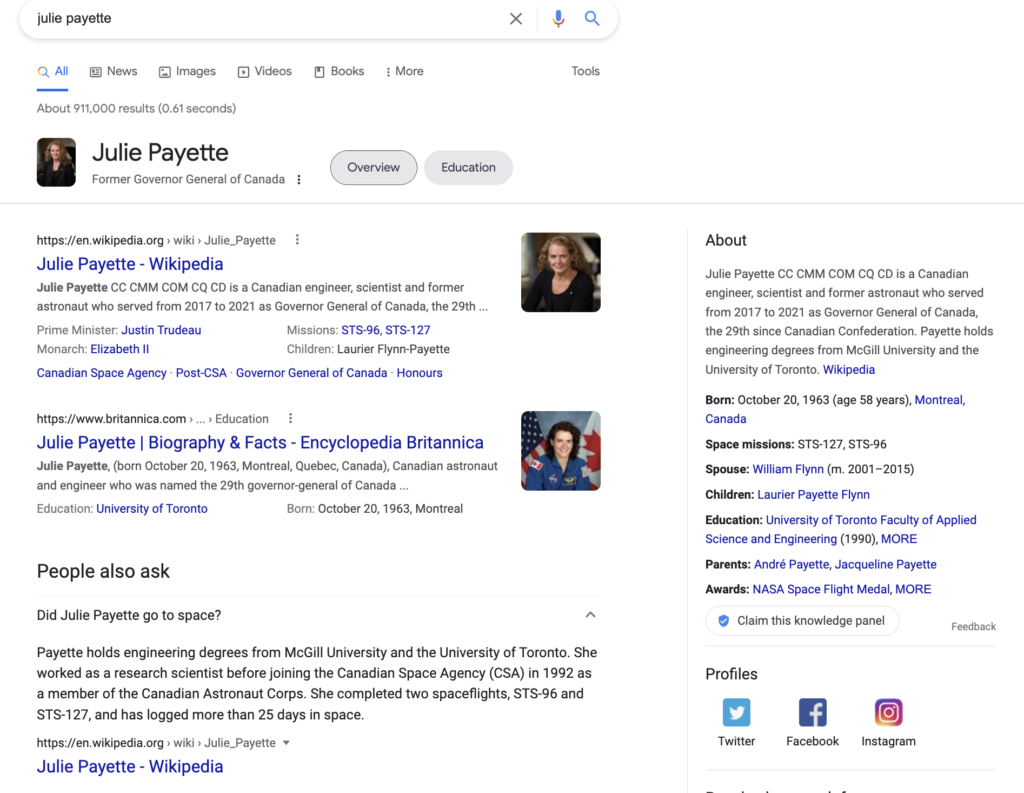Switch to the Books tab
Viewport: 1024px width, 793px height.
pyautogui.click(x=339, y=71)
